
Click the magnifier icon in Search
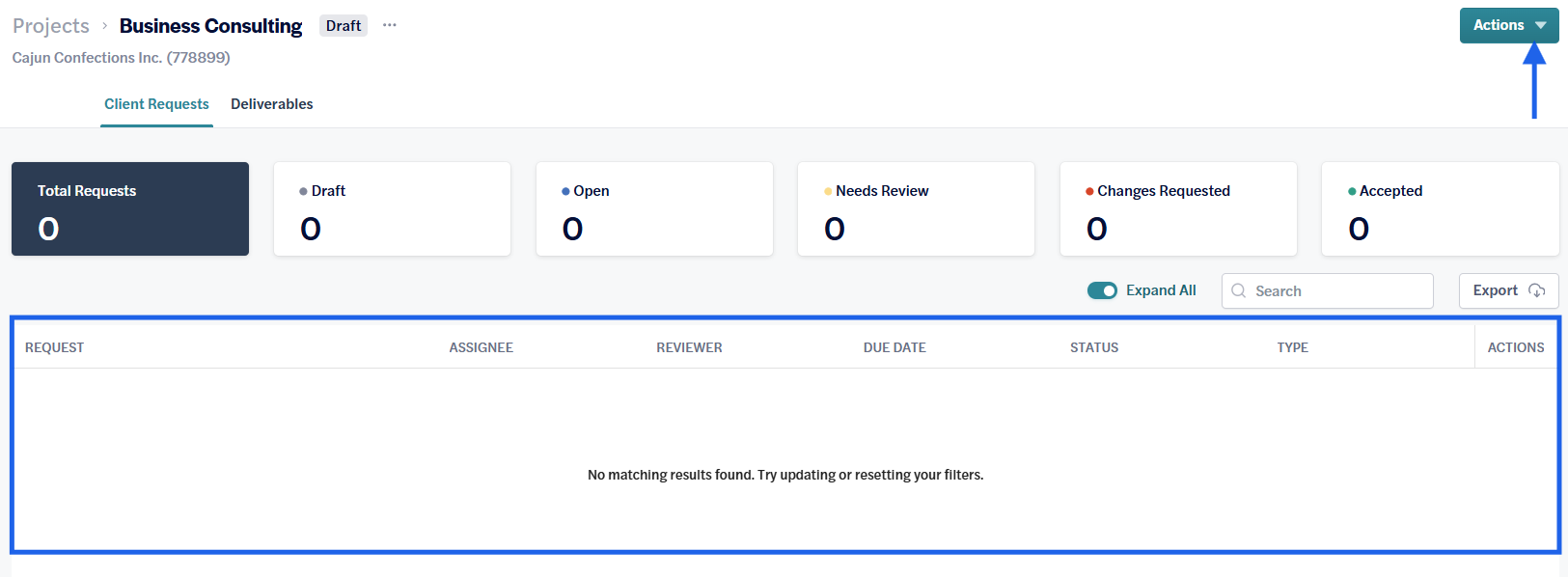click(1238, 290)
